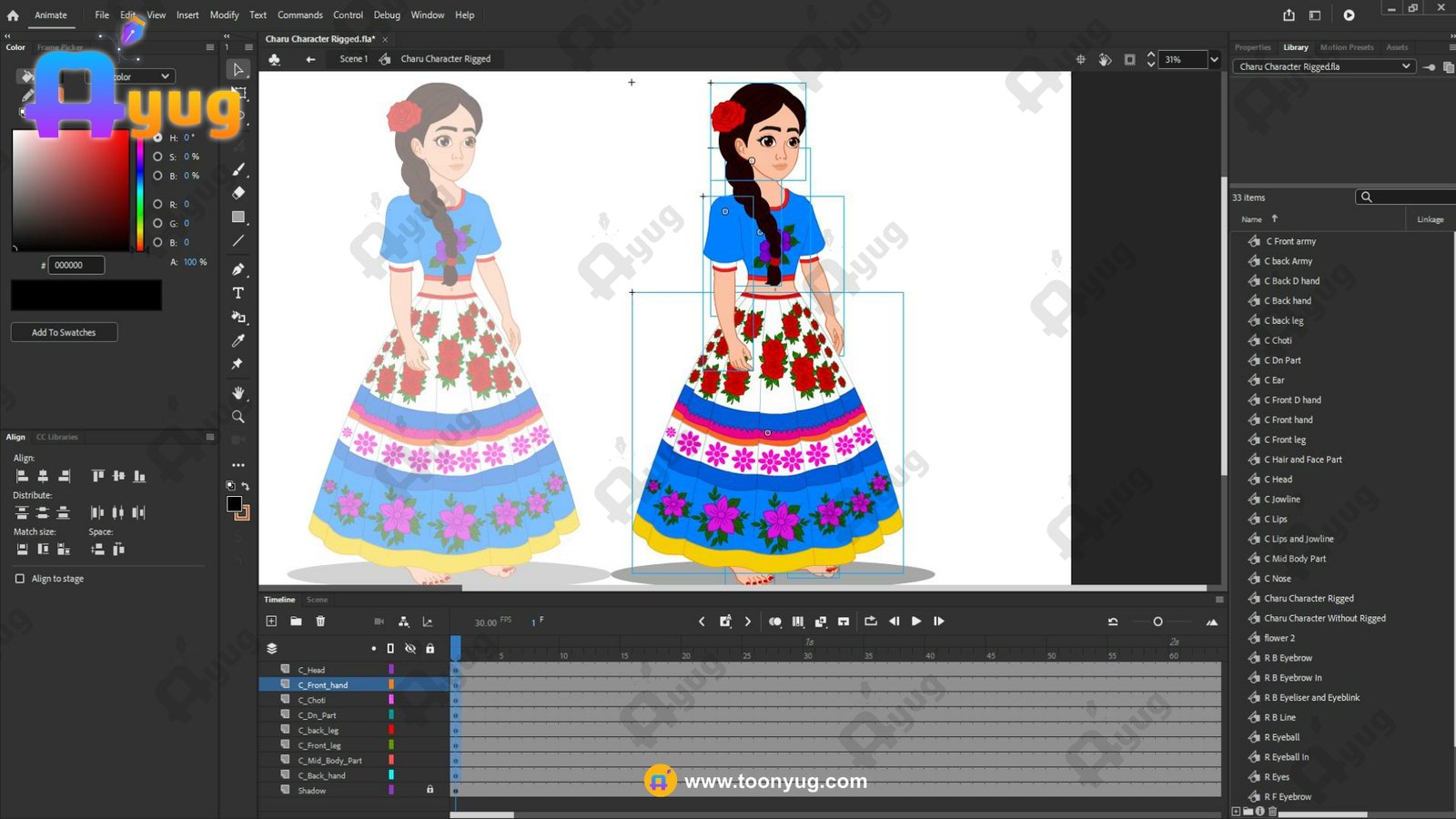The width and height of the screenshot is (1456, 819).
Task: Click the Pen tool icon
Action: click(238, 269)
